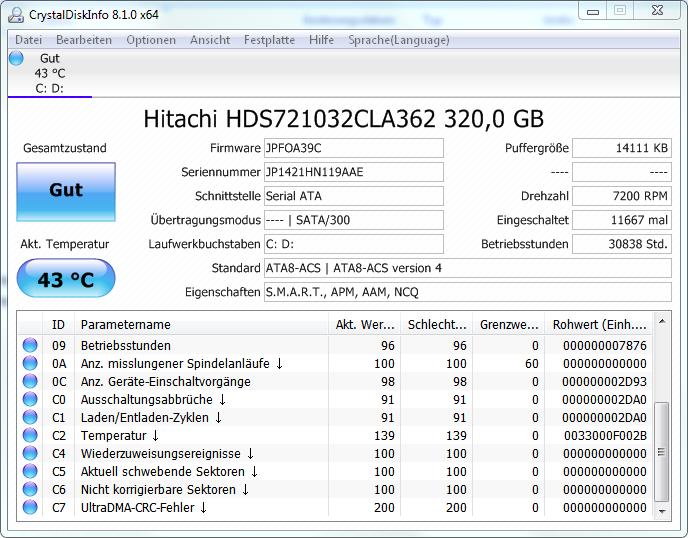Open the Optionen menu
Screen dimensions: 688x538
click(x=151, y=40)
